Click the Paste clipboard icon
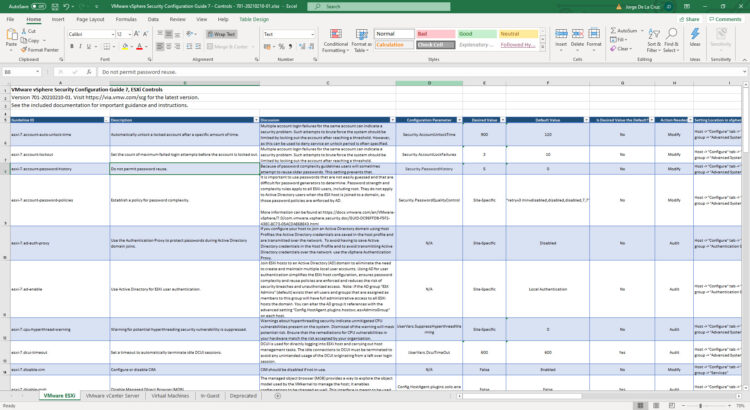750x410 pixels. (11, 34)
